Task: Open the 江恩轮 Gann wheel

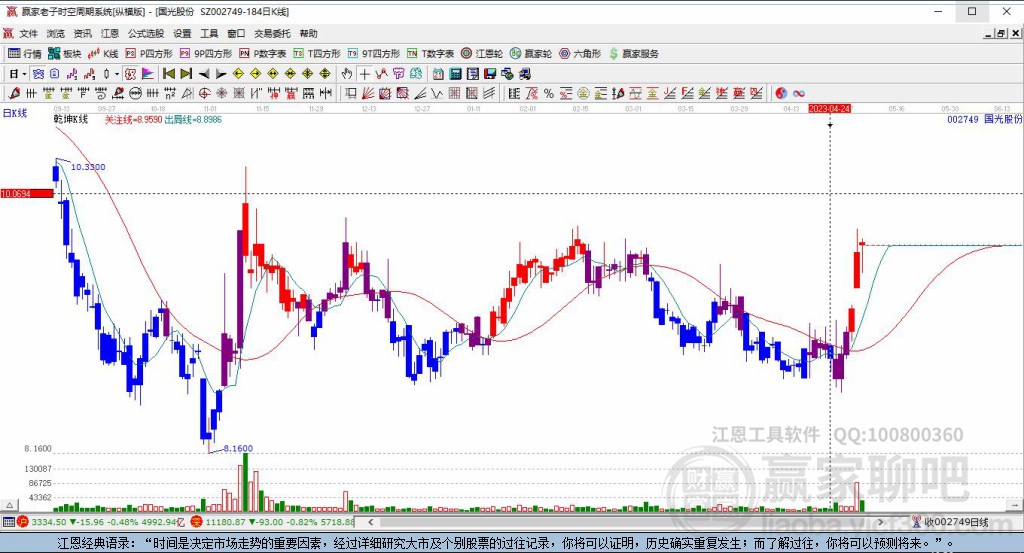Action: (x=482, y=54)
